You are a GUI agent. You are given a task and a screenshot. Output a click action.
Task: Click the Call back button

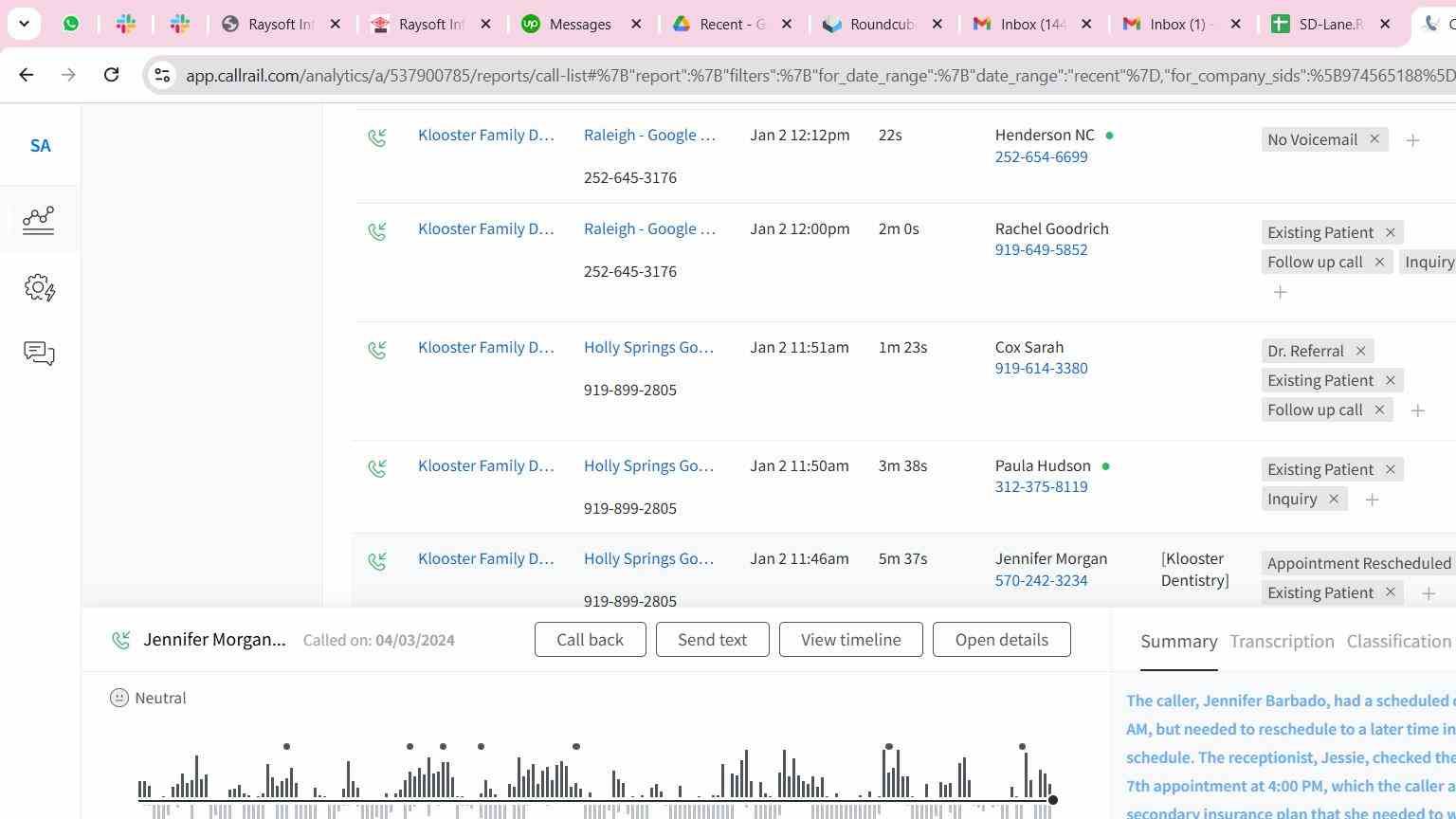[590, 640]
